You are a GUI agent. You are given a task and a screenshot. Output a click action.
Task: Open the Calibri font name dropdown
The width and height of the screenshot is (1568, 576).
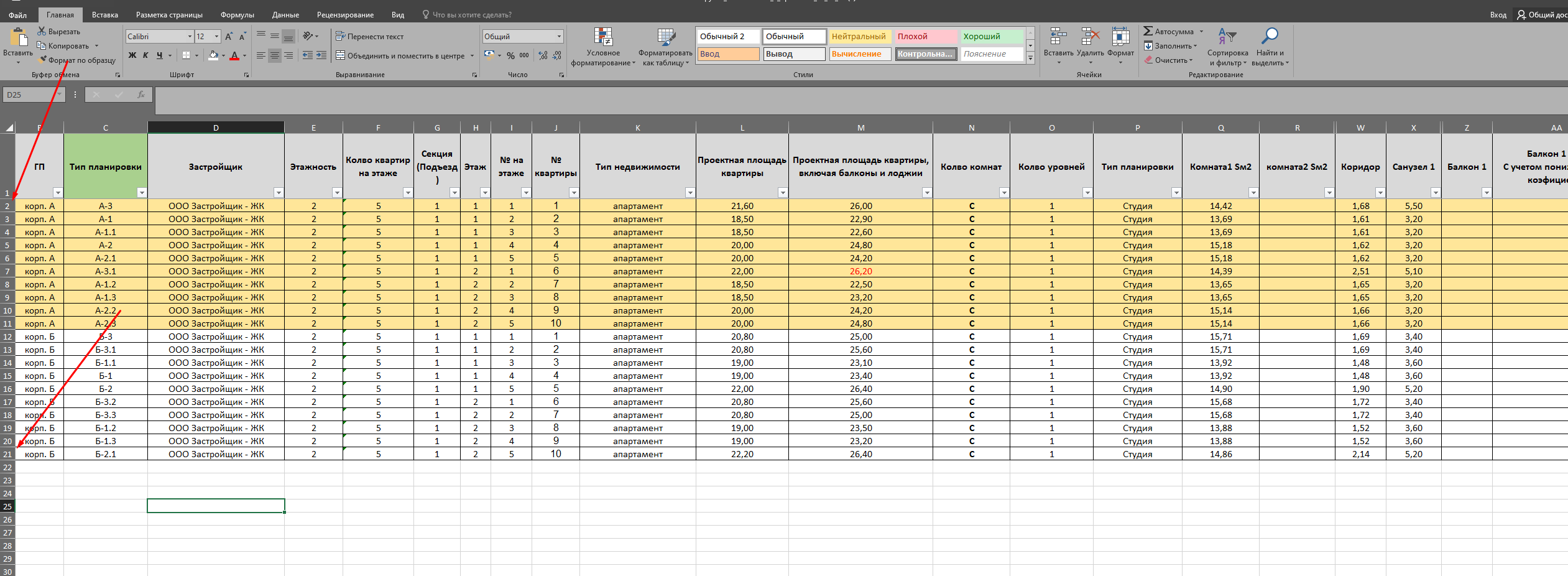190,37
